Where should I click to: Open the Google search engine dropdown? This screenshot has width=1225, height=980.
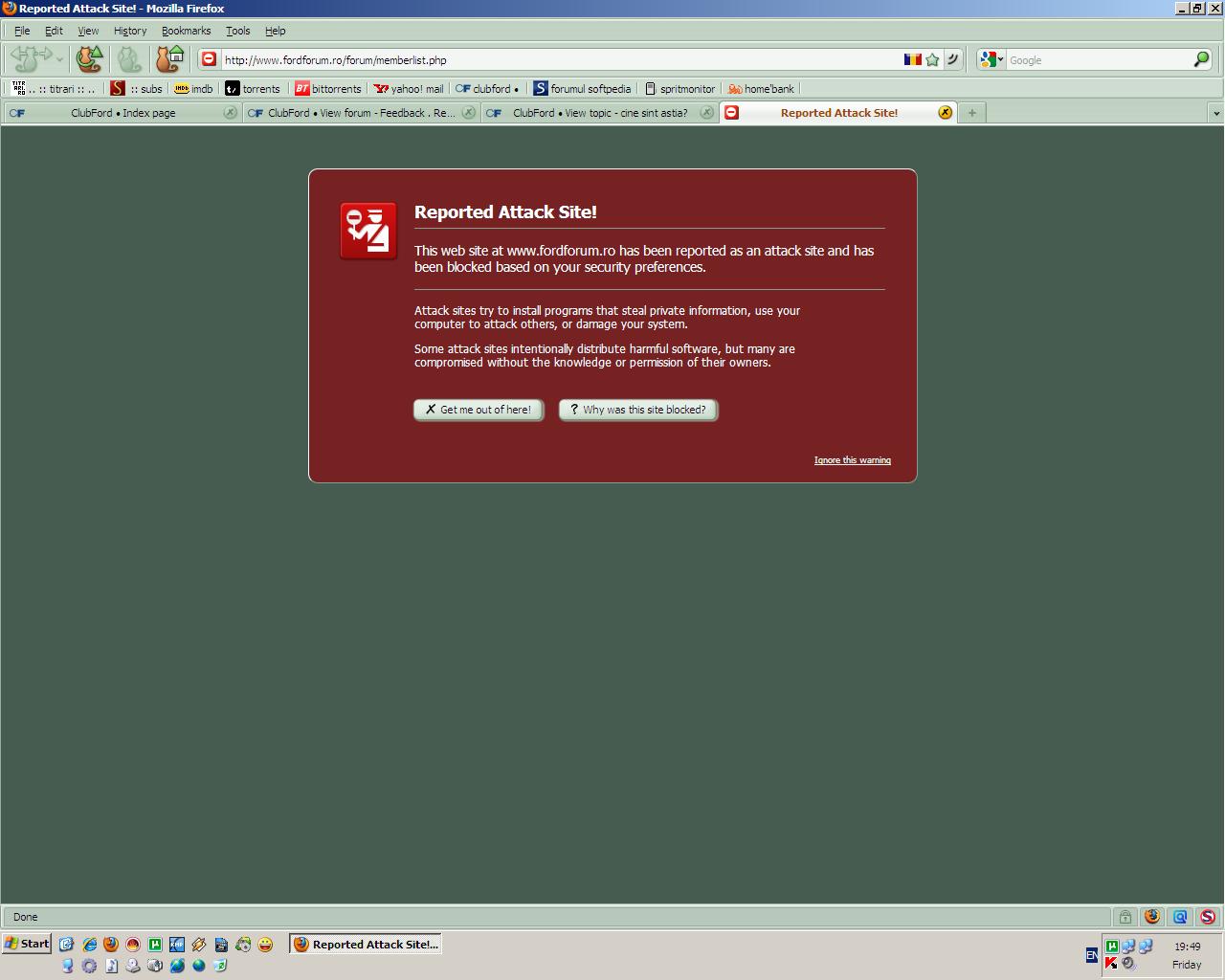pos(991,59)
